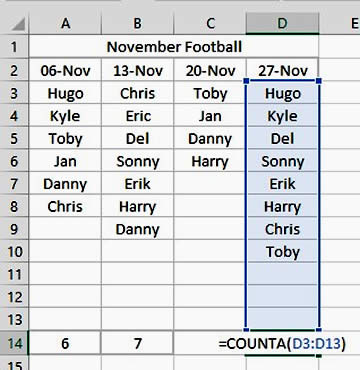Select column B header
The height and width of the screenshot is (370, 360).
click(x=138, y=24)
